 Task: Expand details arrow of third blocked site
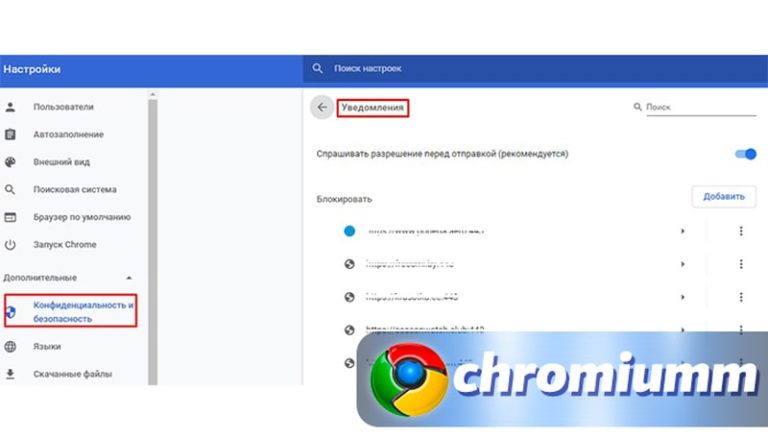pos(683,297)
